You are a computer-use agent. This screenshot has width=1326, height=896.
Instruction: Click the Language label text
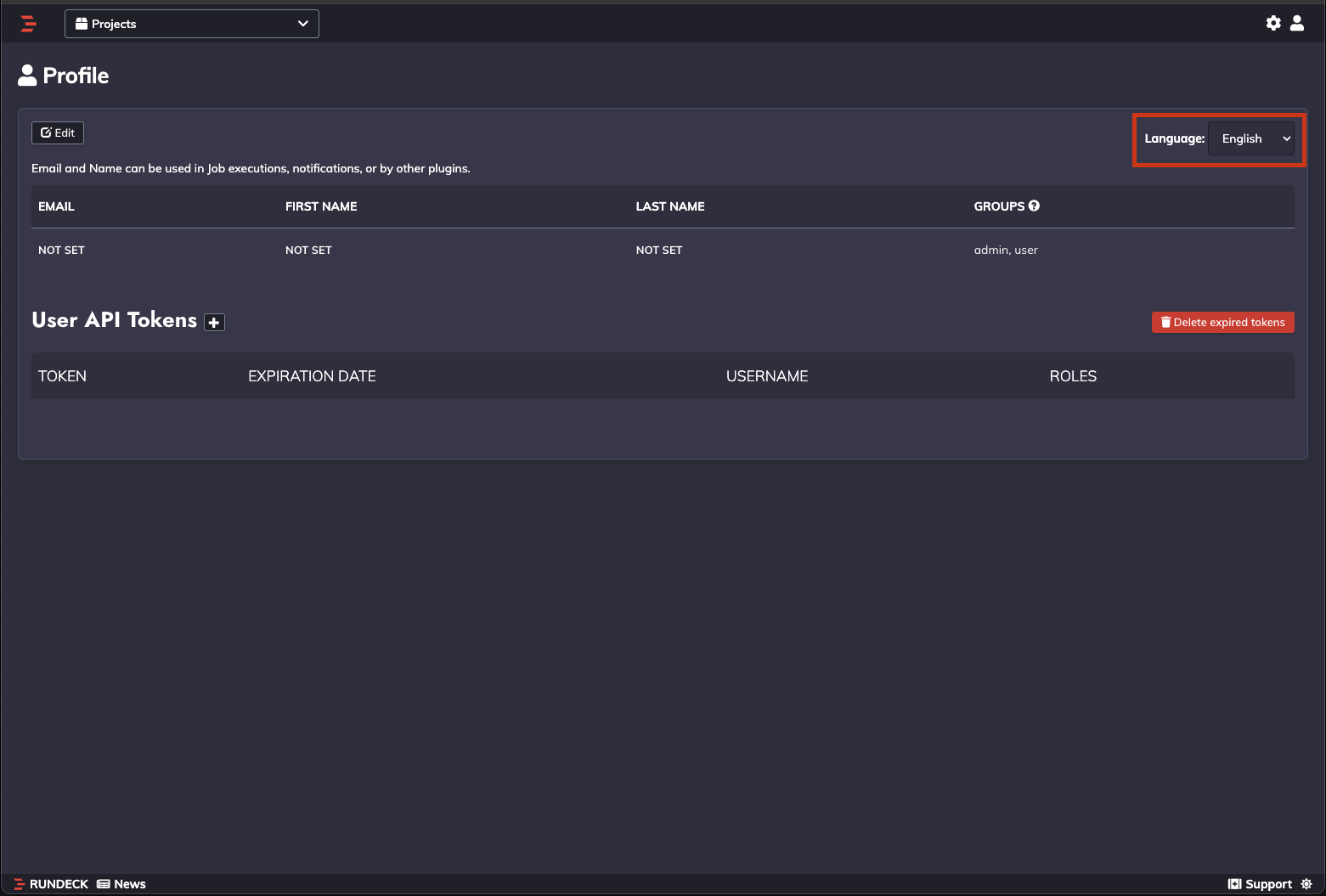[1174, 138]
